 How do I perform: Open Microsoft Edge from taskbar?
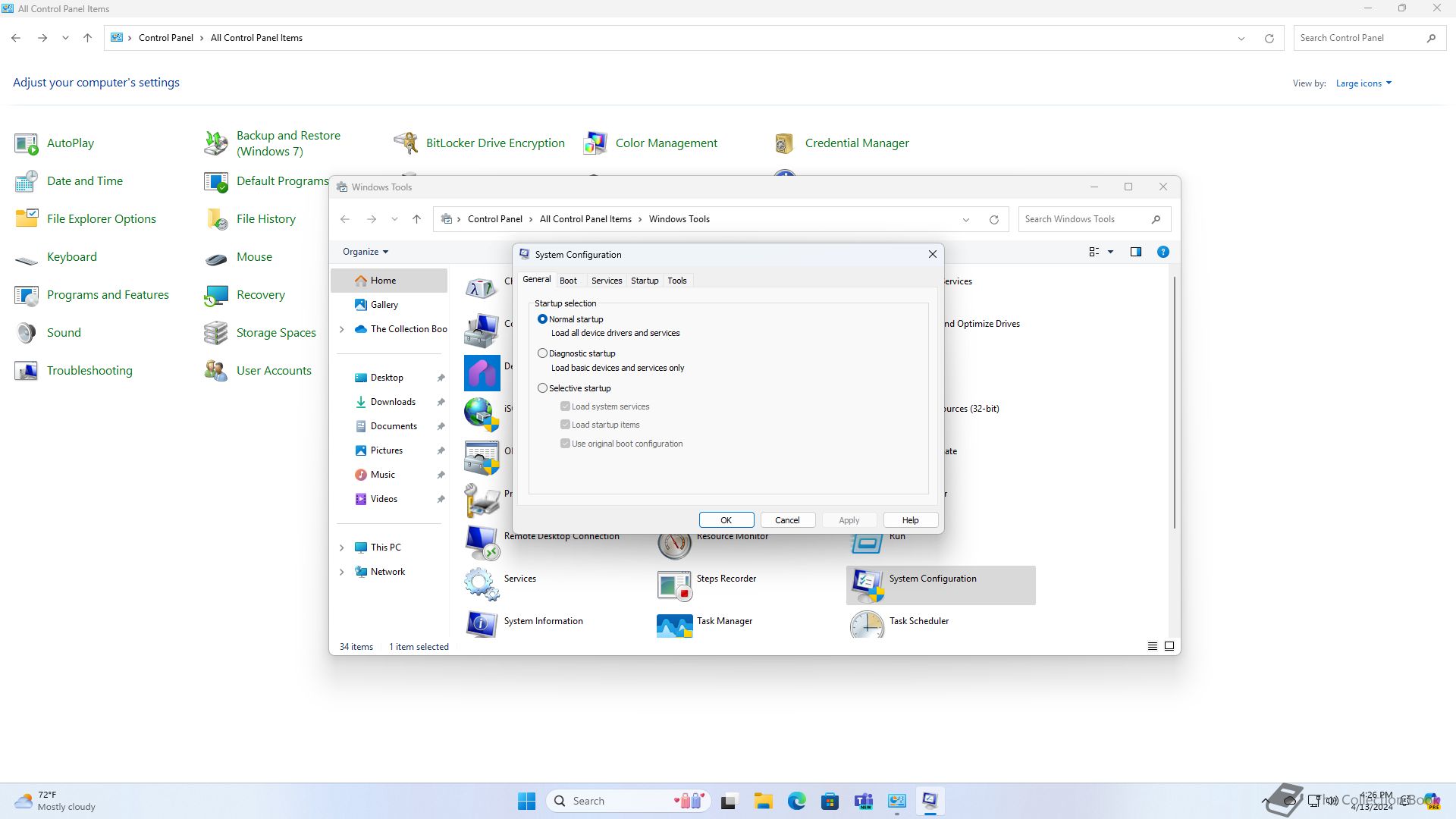796,801
